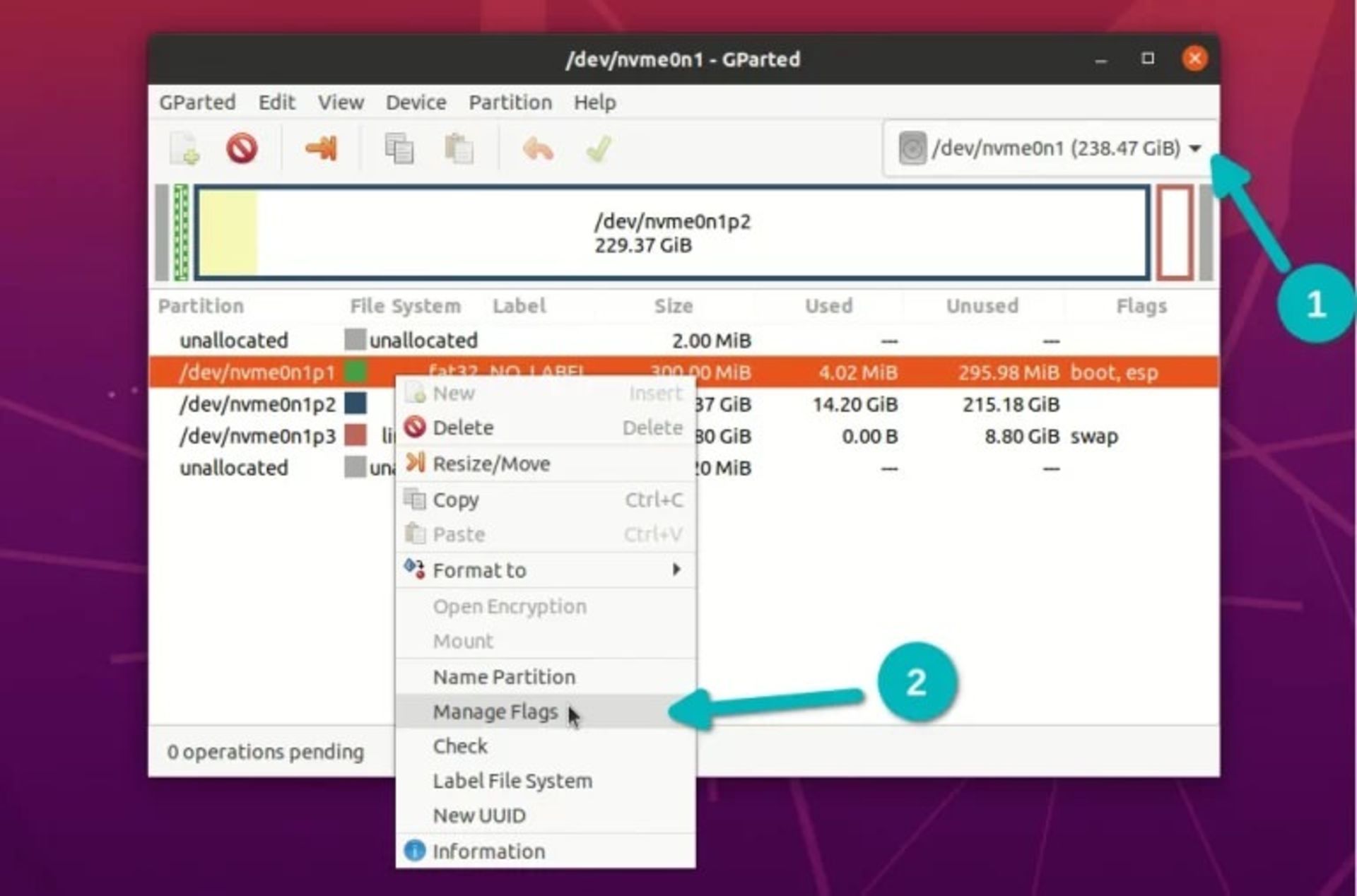Click the dark blue file system swatch of nvme0n1p2
This screenshot has width=1357, height=896.
[356, 403]
